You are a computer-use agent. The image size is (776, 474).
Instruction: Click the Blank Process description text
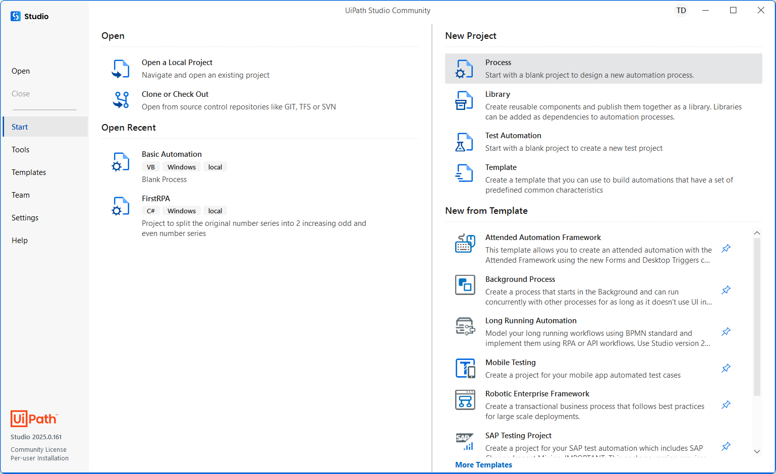tap(164, 180)
